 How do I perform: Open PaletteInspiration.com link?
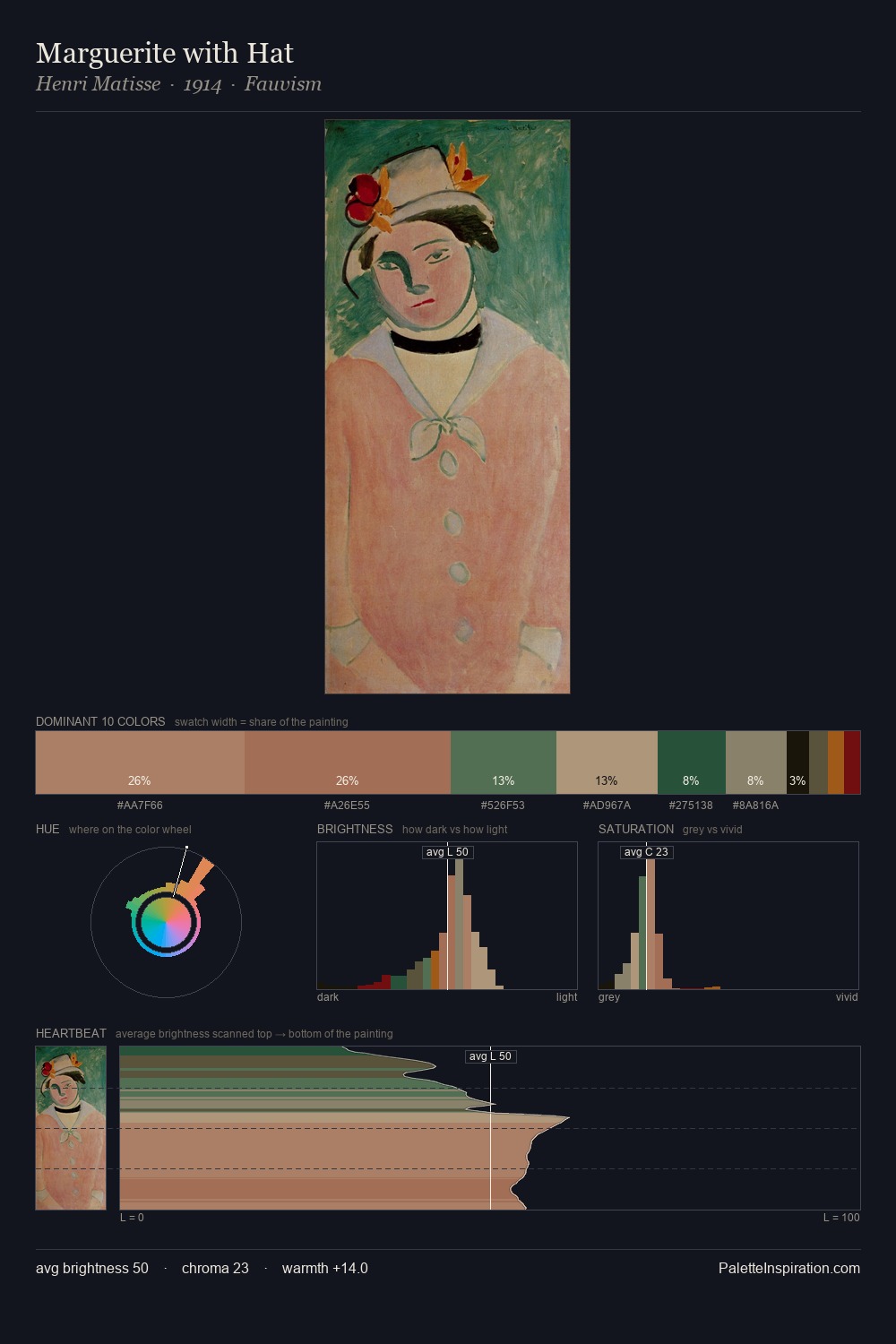[789, 1268]
